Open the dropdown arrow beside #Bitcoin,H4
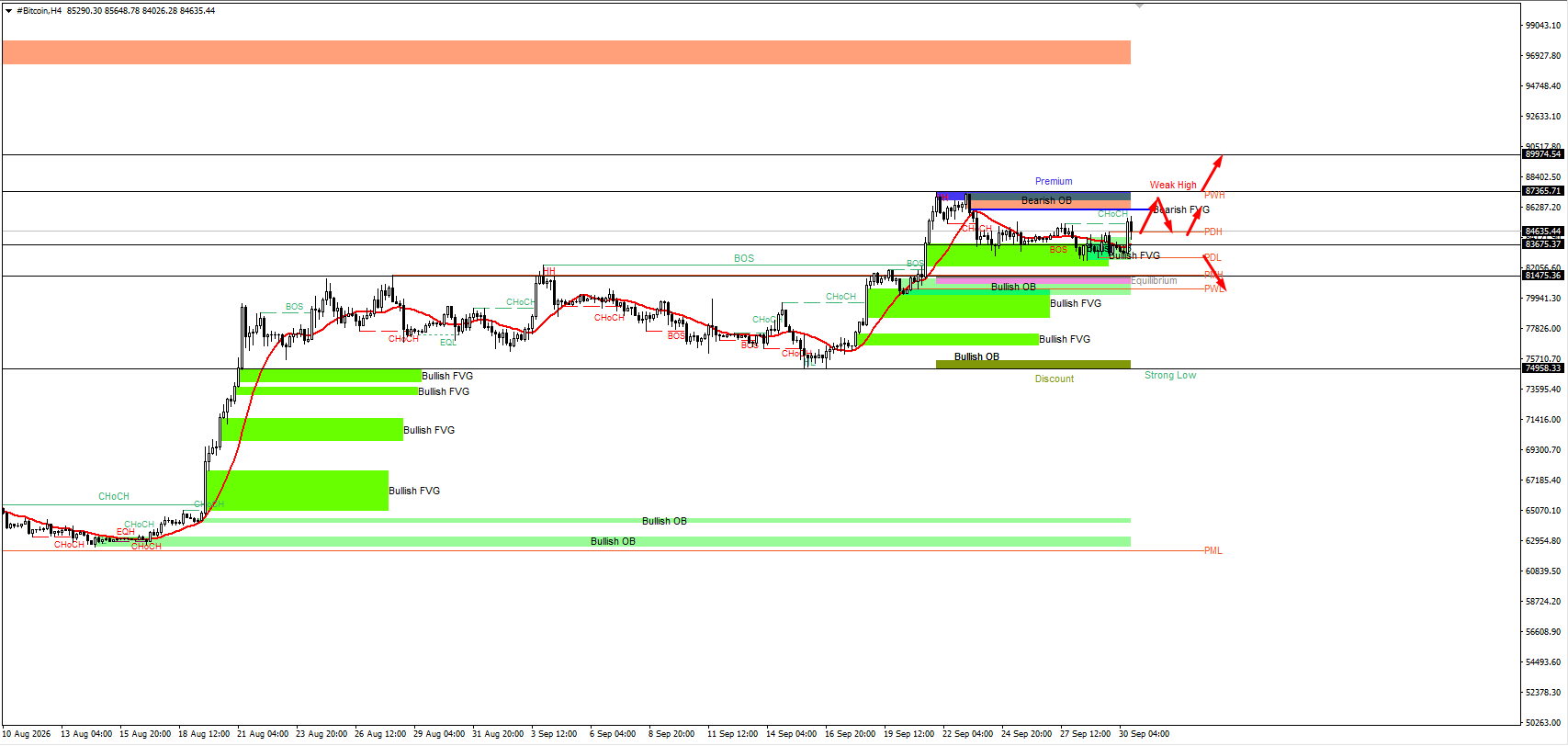1568x746 pixels. (x=8, y=11)
